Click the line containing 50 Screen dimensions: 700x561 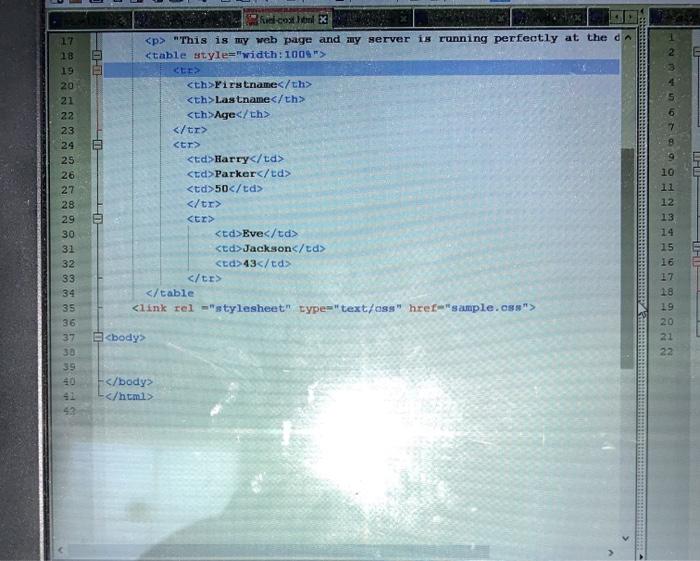point(225,189)
